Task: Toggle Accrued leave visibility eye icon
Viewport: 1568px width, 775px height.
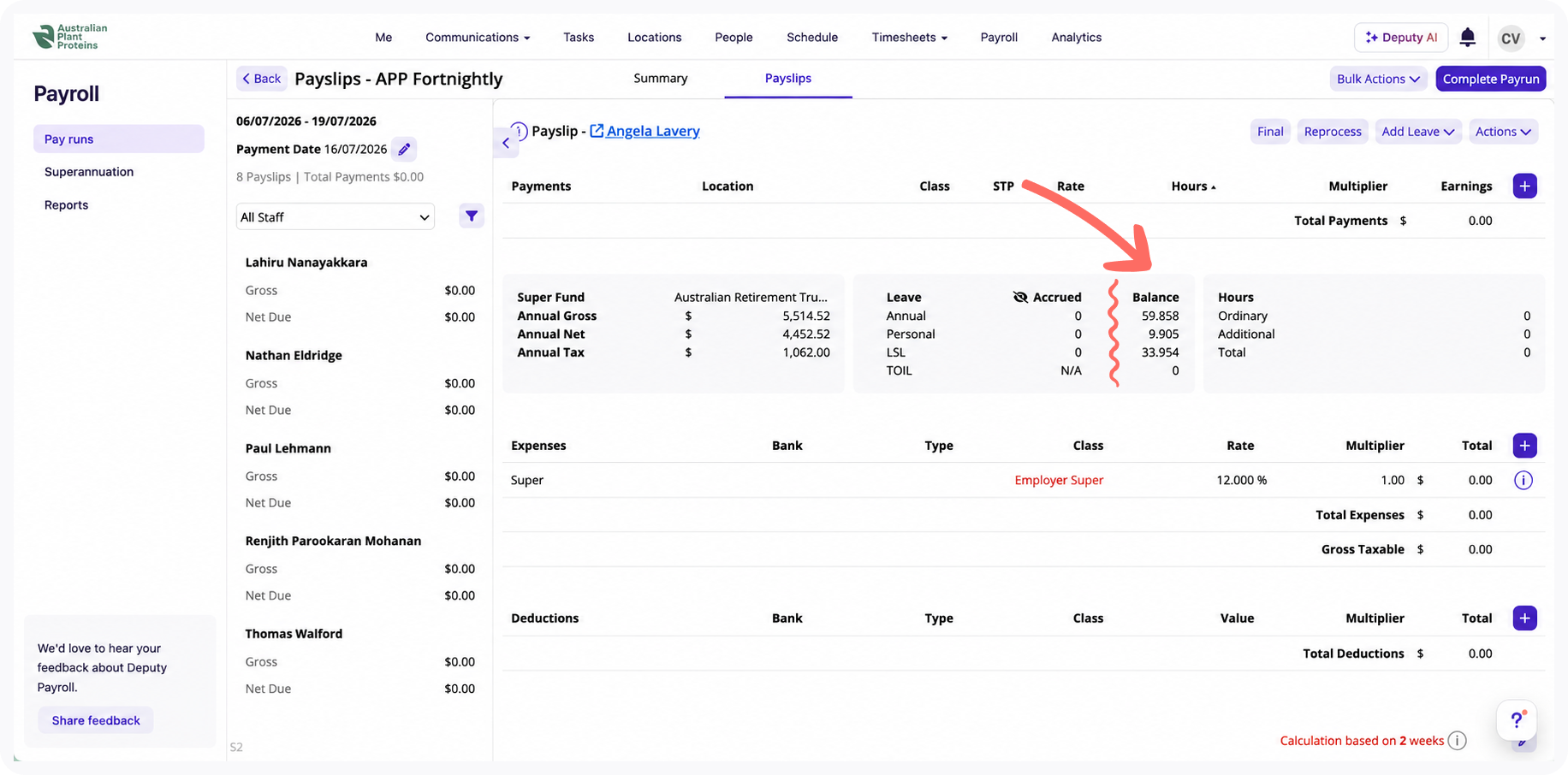Action: coord(1020,297)
